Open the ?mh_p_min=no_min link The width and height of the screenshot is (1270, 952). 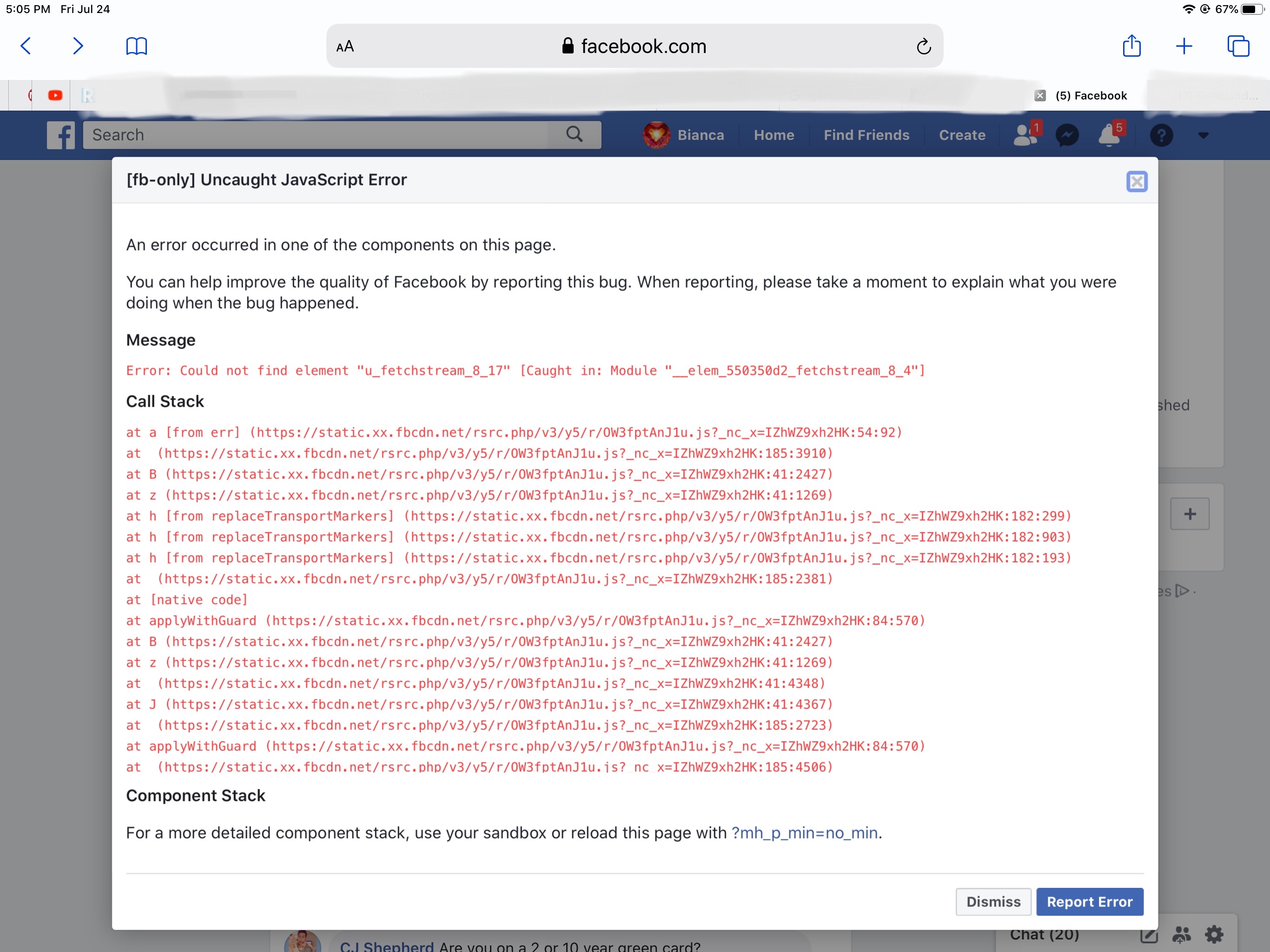[x=804, y=833]
